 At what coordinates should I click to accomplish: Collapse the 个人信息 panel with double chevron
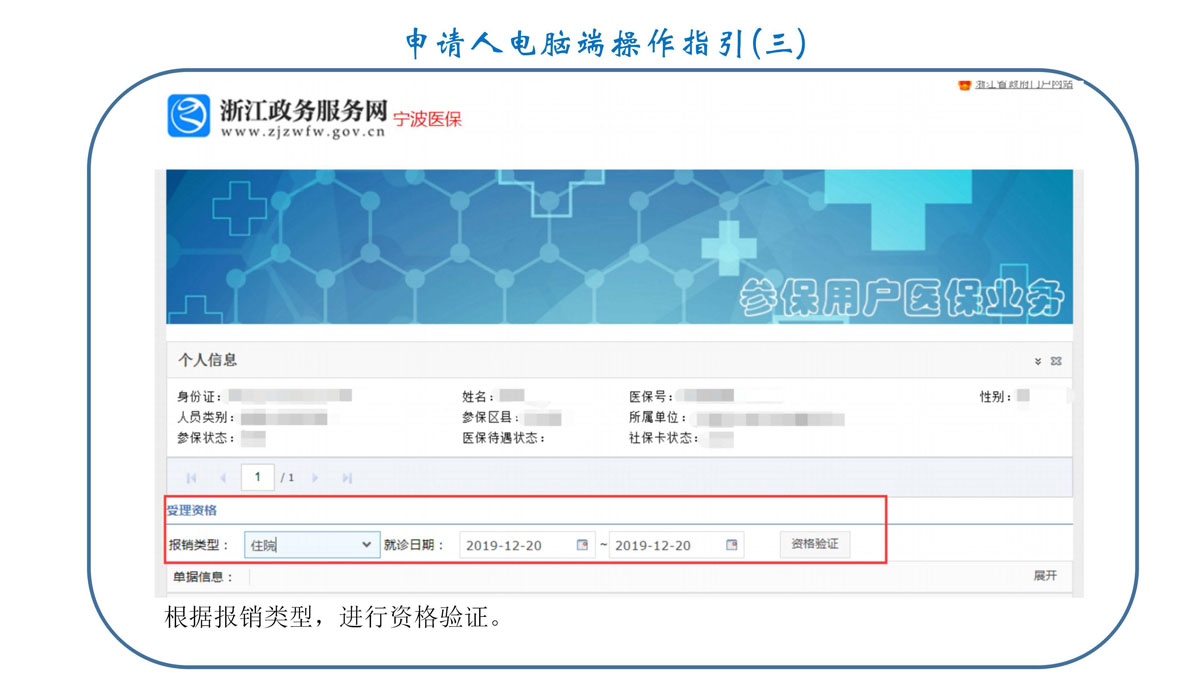1038,361
